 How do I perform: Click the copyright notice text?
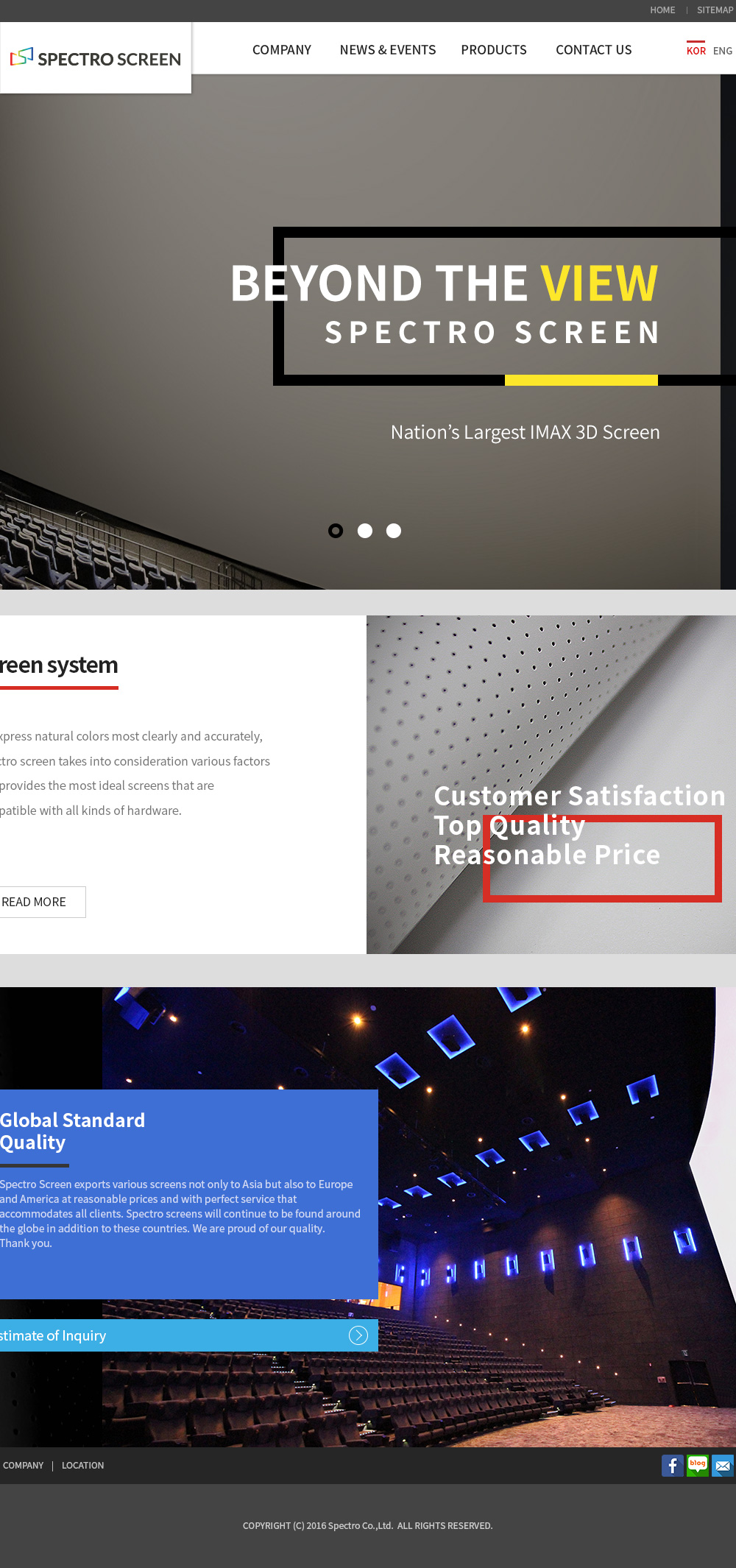368,1526
